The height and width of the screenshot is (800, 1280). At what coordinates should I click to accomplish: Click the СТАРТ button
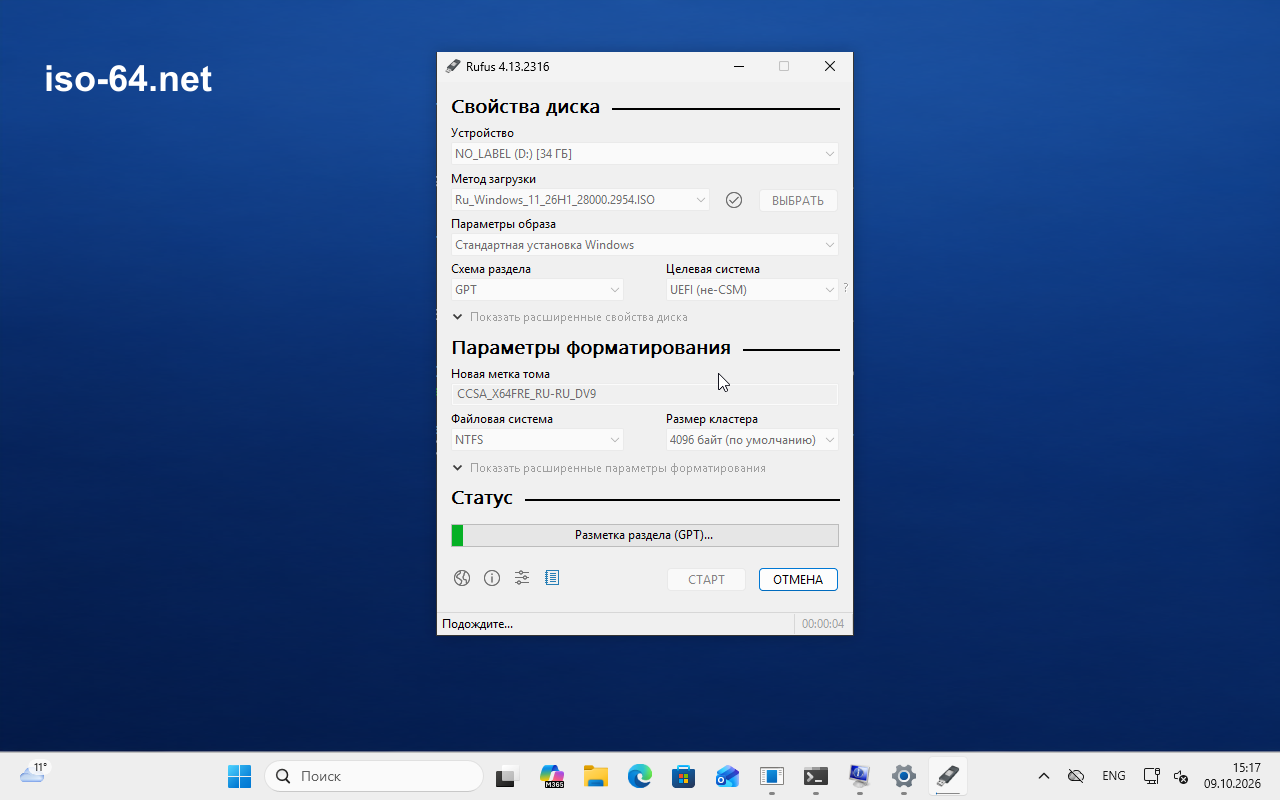(707, 579)
